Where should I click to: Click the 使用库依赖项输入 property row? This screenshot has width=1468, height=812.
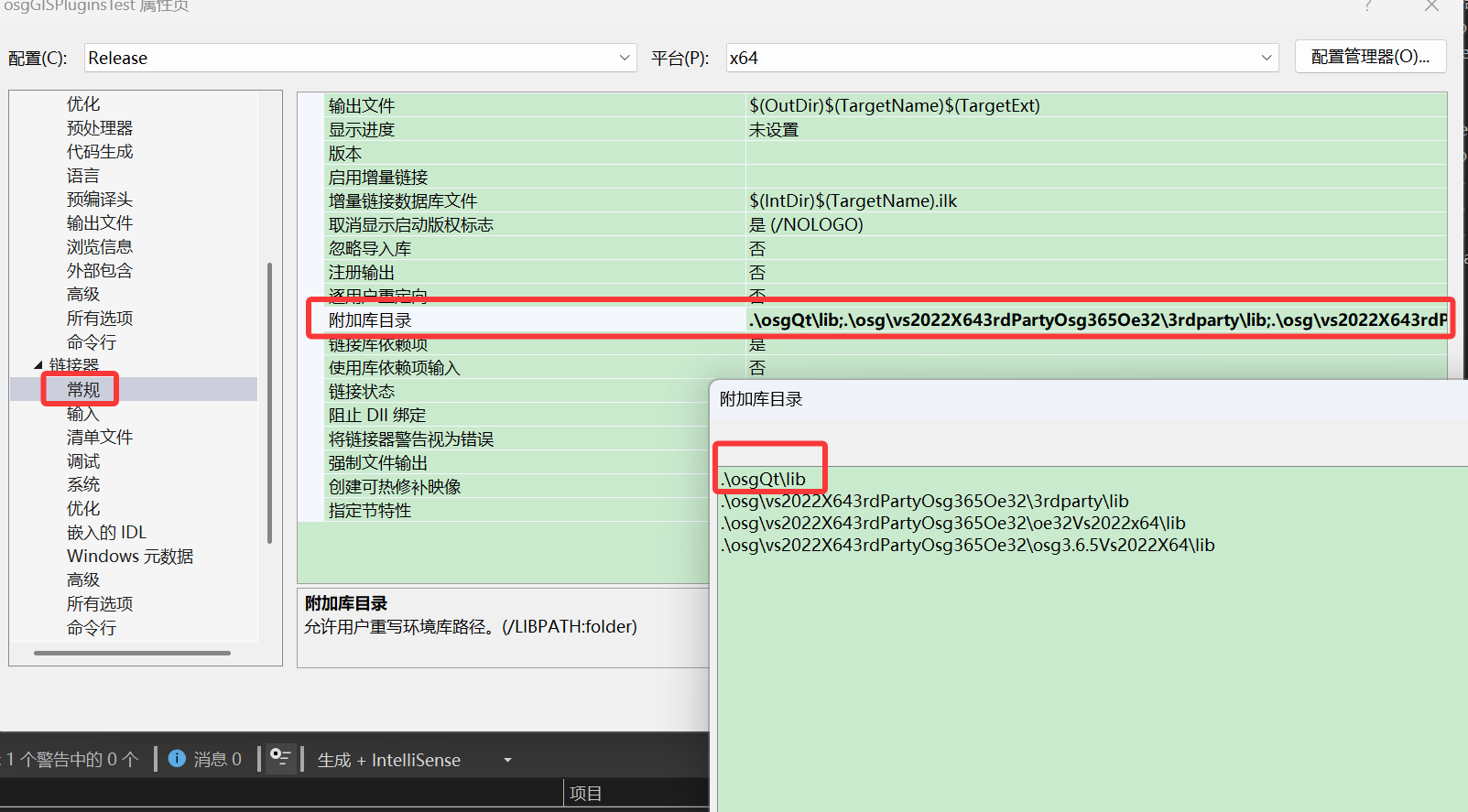886,367
